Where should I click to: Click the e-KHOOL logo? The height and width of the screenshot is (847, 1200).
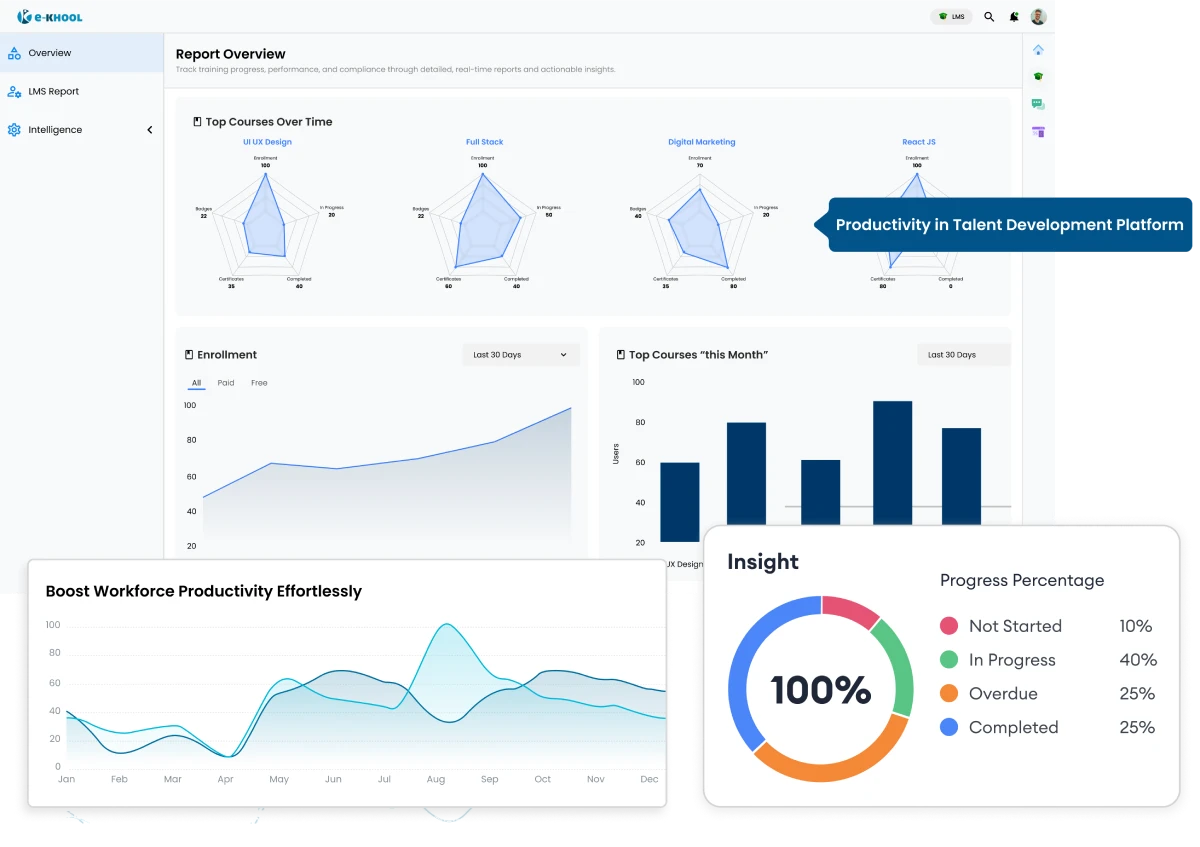coord(50,15)
